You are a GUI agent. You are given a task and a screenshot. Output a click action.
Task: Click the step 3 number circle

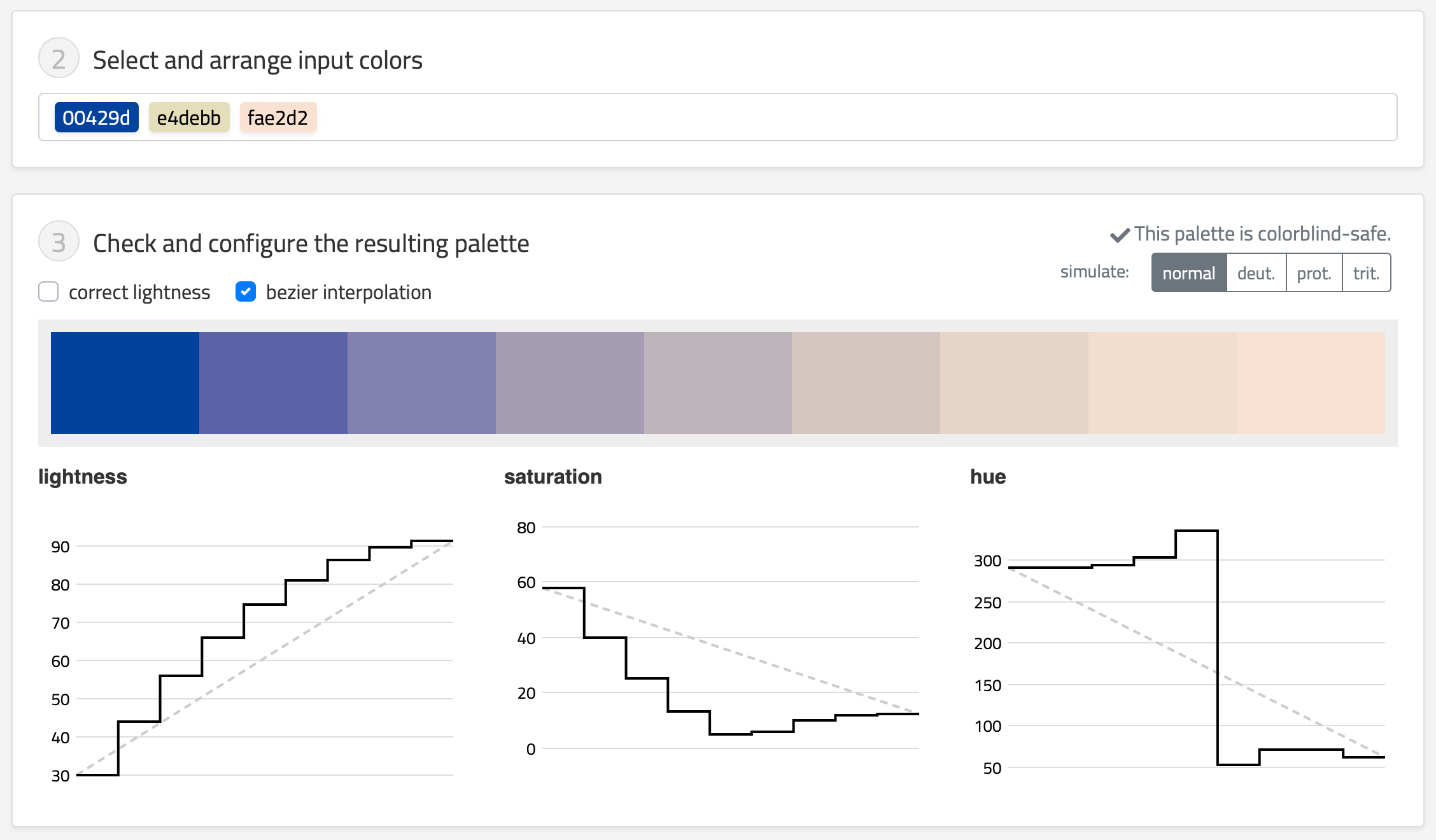click(59, 241)
